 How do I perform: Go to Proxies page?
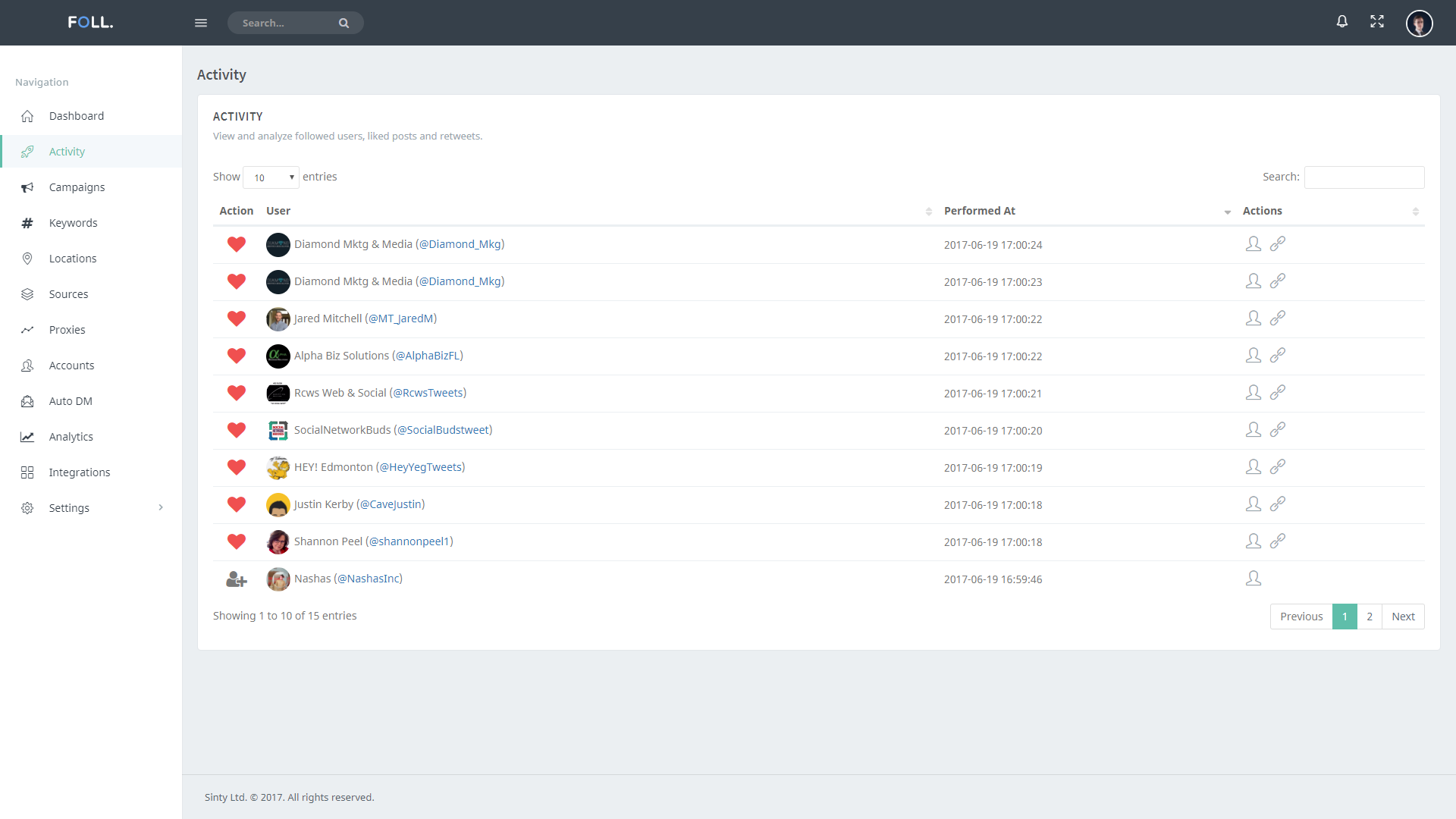91,330
